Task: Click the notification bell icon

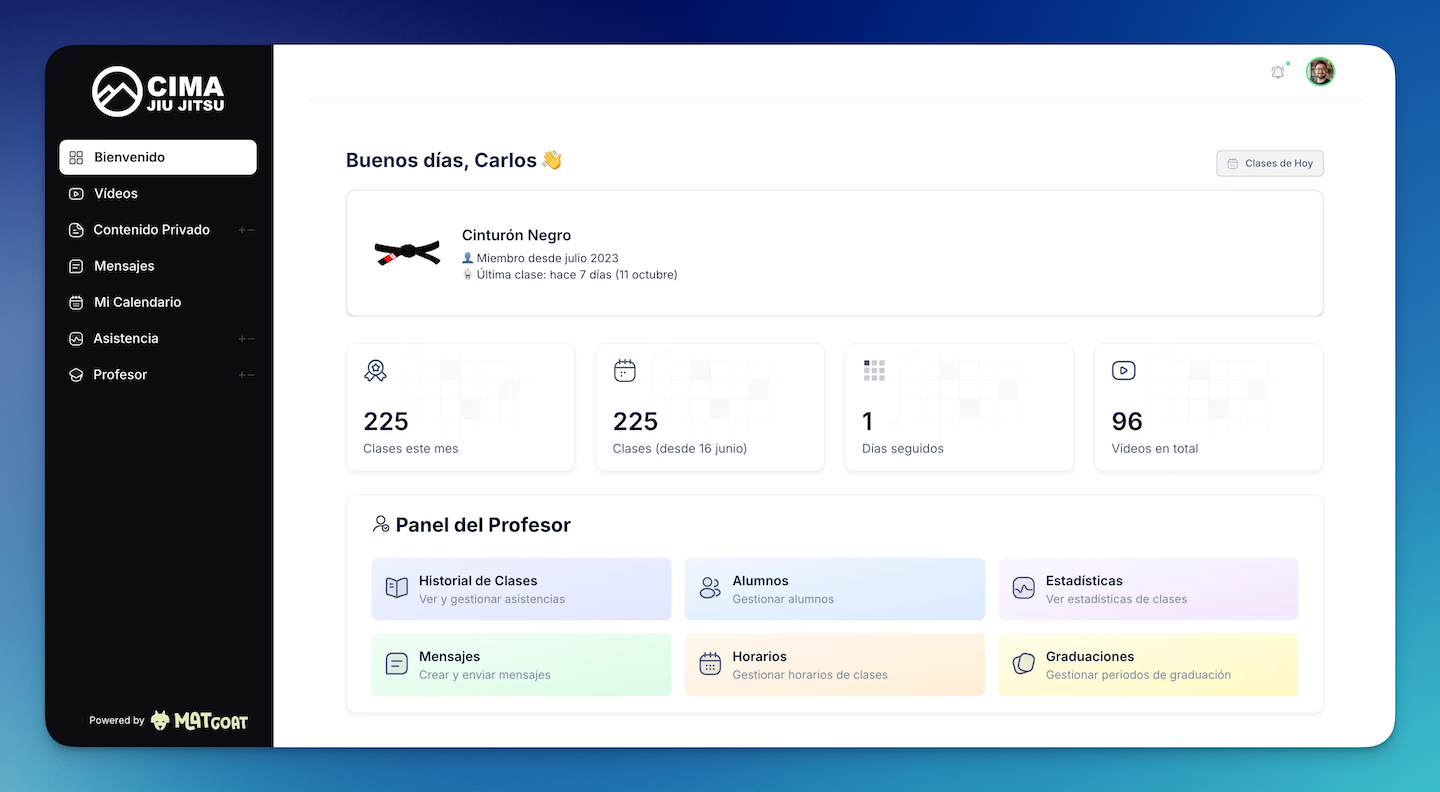Action: click(1277, 72)
